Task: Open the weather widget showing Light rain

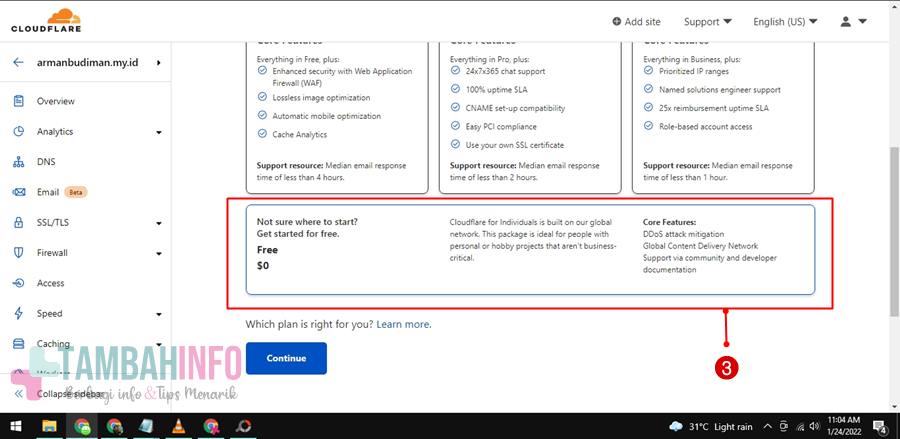Action: click(711, 426)
